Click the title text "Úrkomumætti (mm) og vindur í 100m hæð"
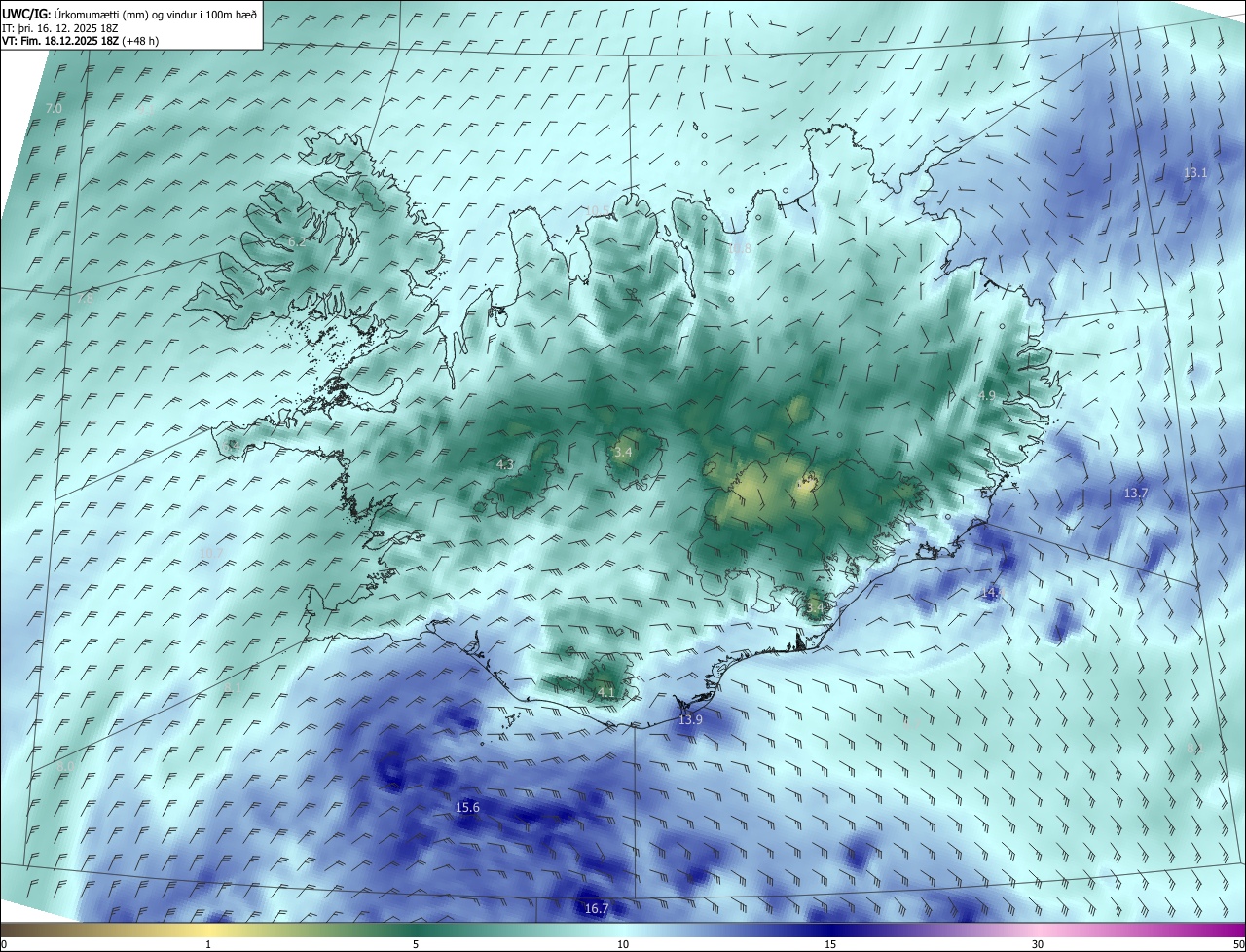 [x=156, y=14]
